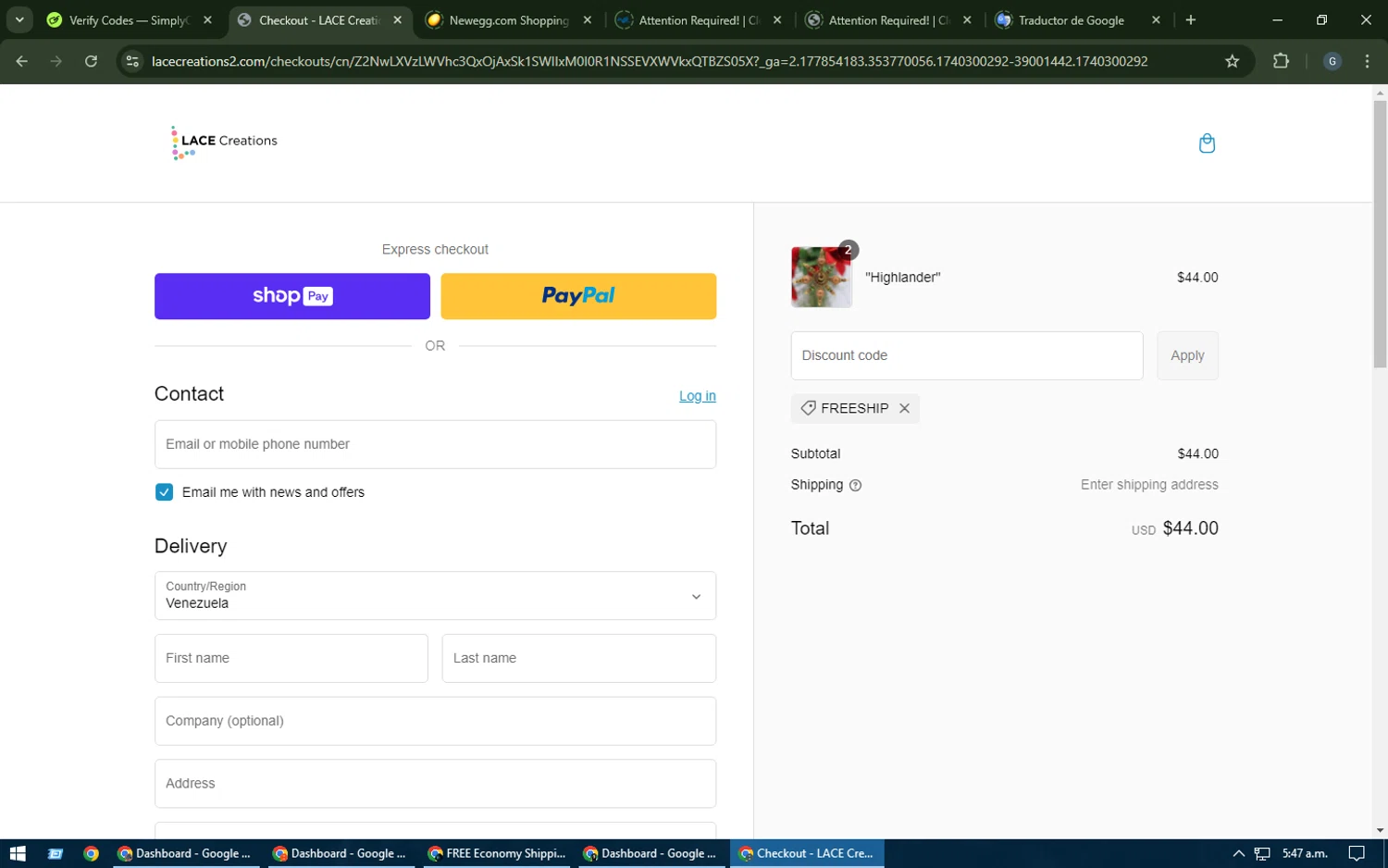This screenshot has width=1388, height=868.
Task: Close the Newegg.com Shopping tab
Action: pos(587,19)
